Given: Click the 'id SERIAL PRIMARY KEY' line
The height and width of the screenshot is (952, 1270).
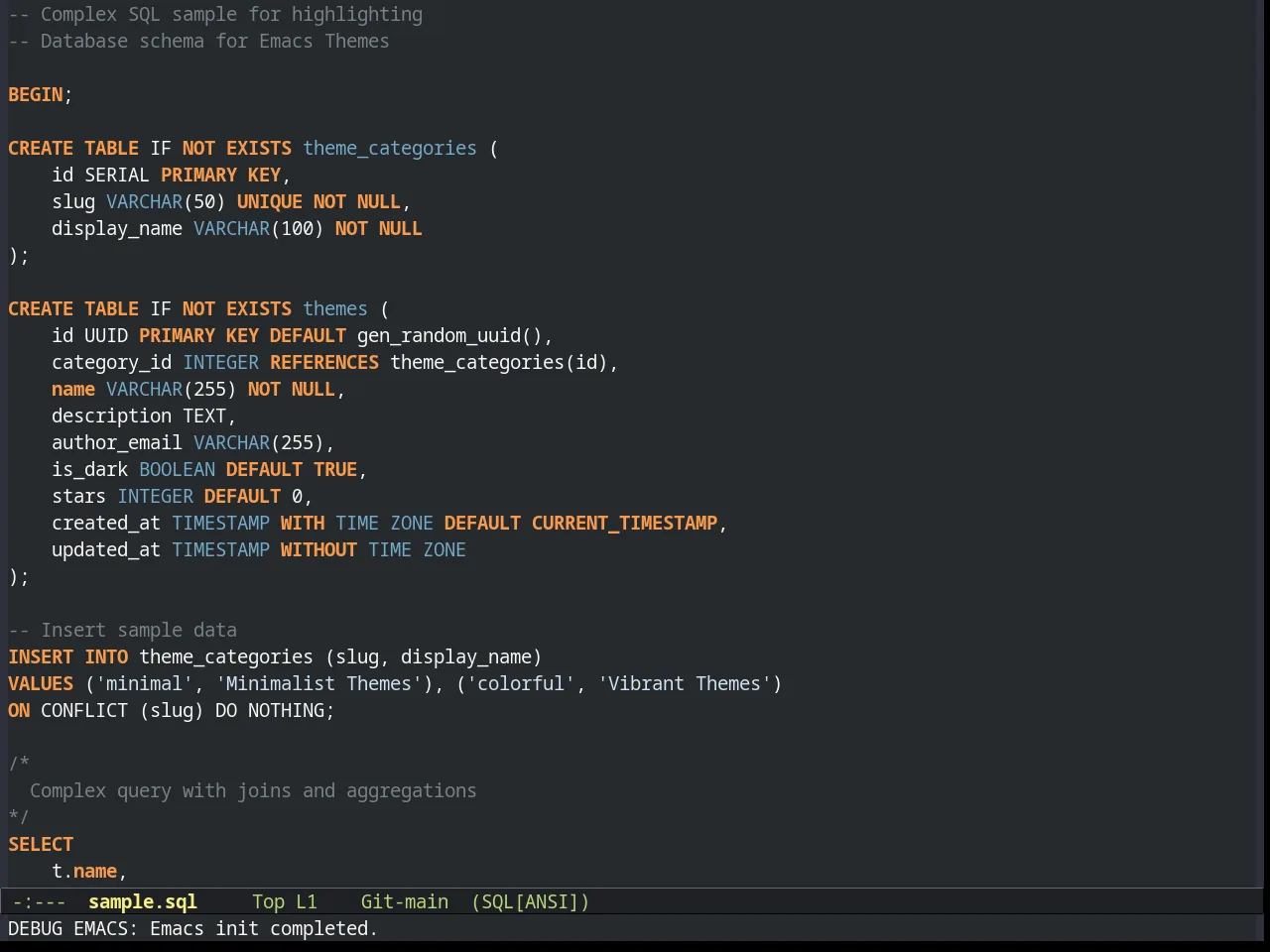Looking at the screenshot, I should (x=171, y=175).
